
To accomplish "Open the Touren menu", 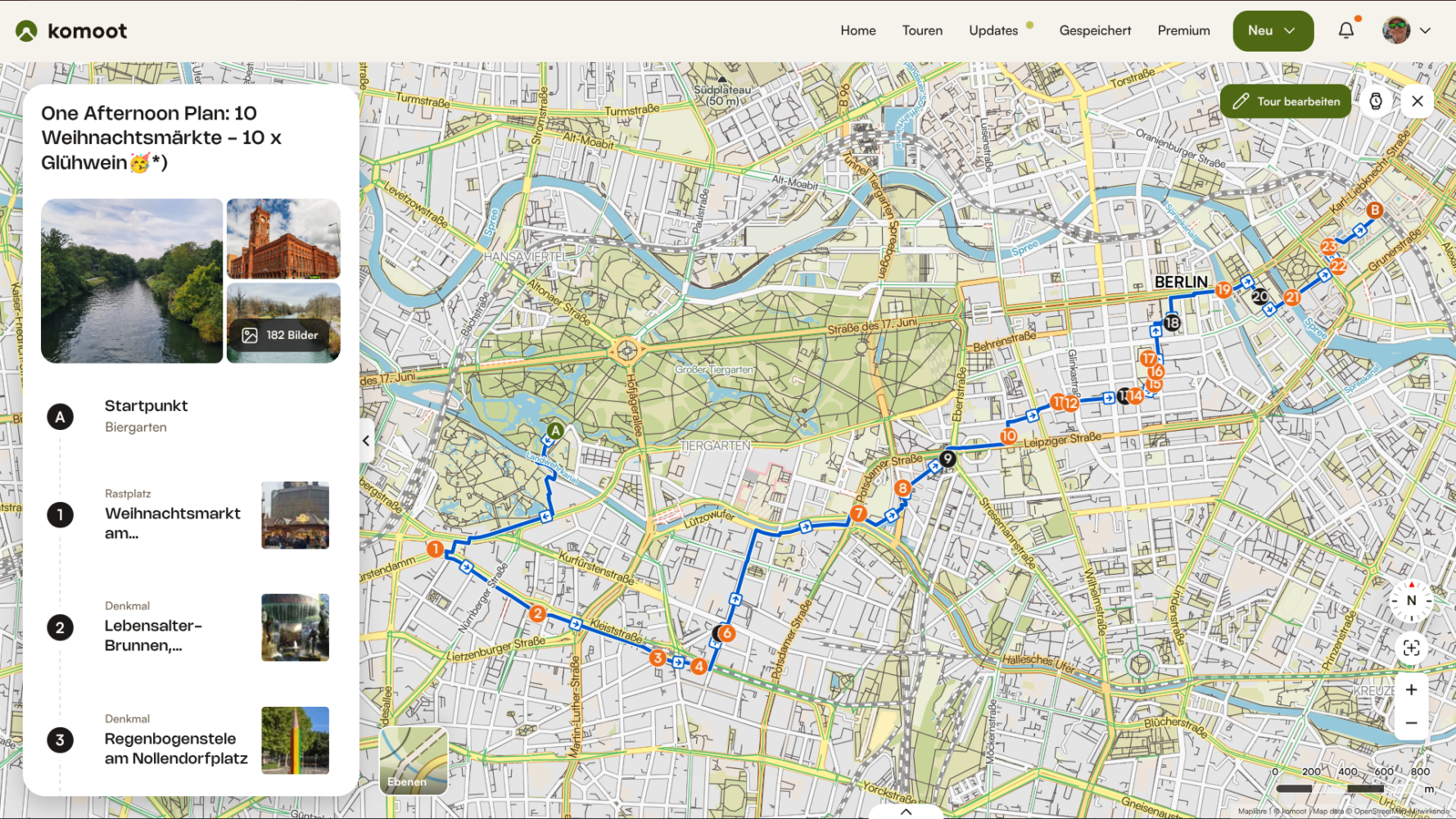I will [922, 30].
